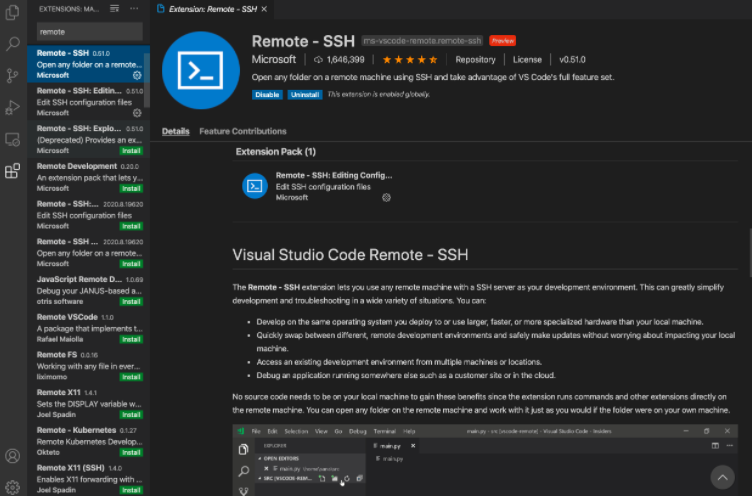752x496 pixels.
Task: Click the install count download icon
Action: [x=318, y=60]
